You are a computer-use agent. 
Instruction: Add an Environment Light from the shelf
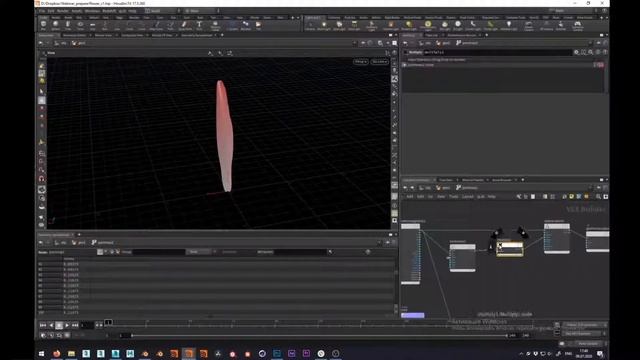(x=428, y=26)
